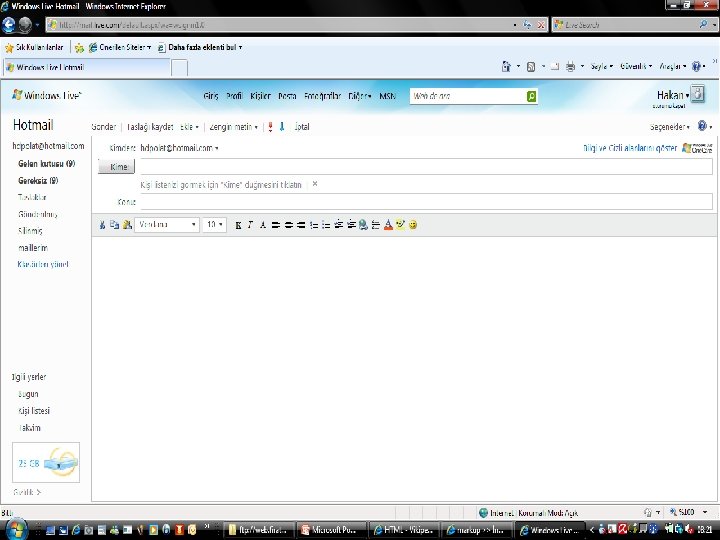The height and width of the screenshot is (540, 720).
Task: Go to Giriş in Windows Live navigation
Action: point(211,96)
